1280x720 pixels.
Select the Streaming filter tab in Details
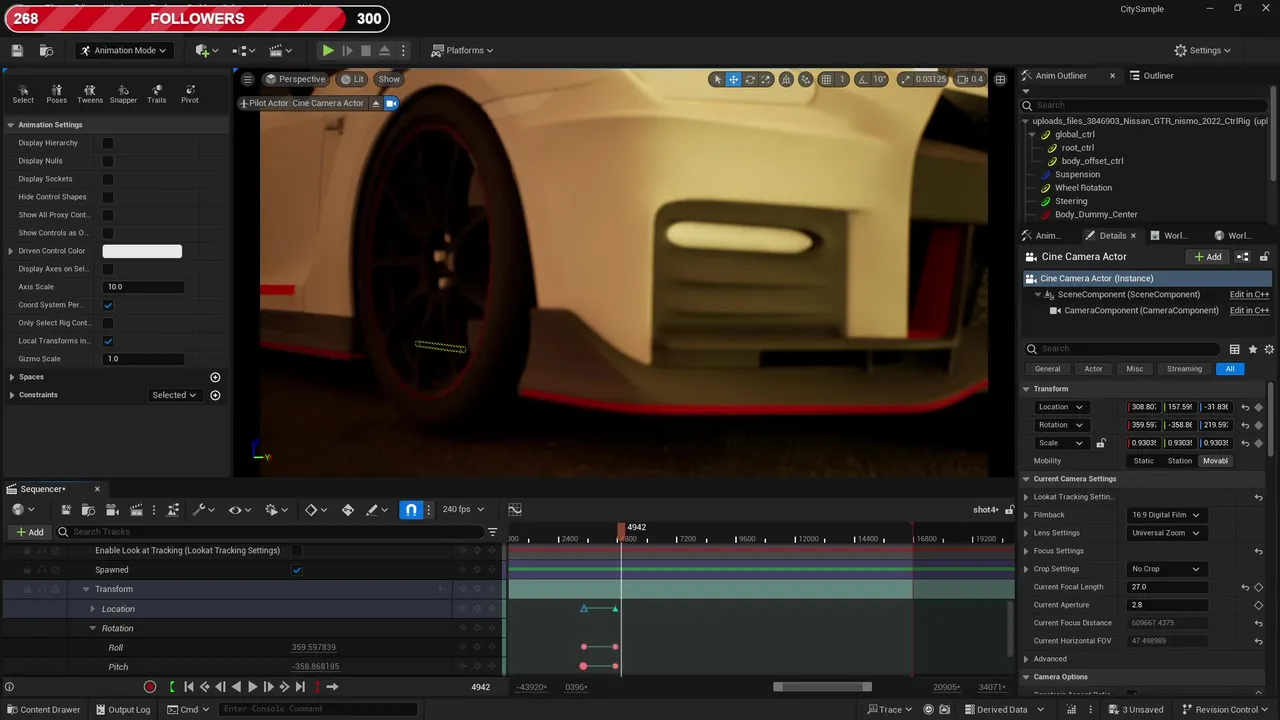point(1184,369)
